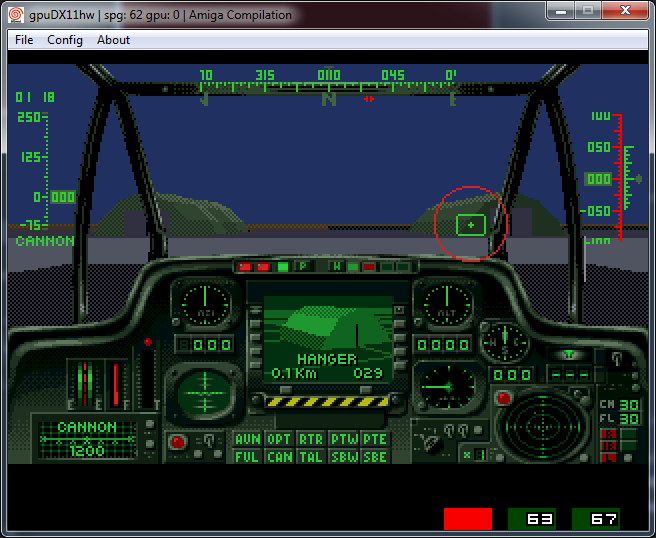Click the CANNON 1200 weapon display panel
656x538 pixels.
87,439
